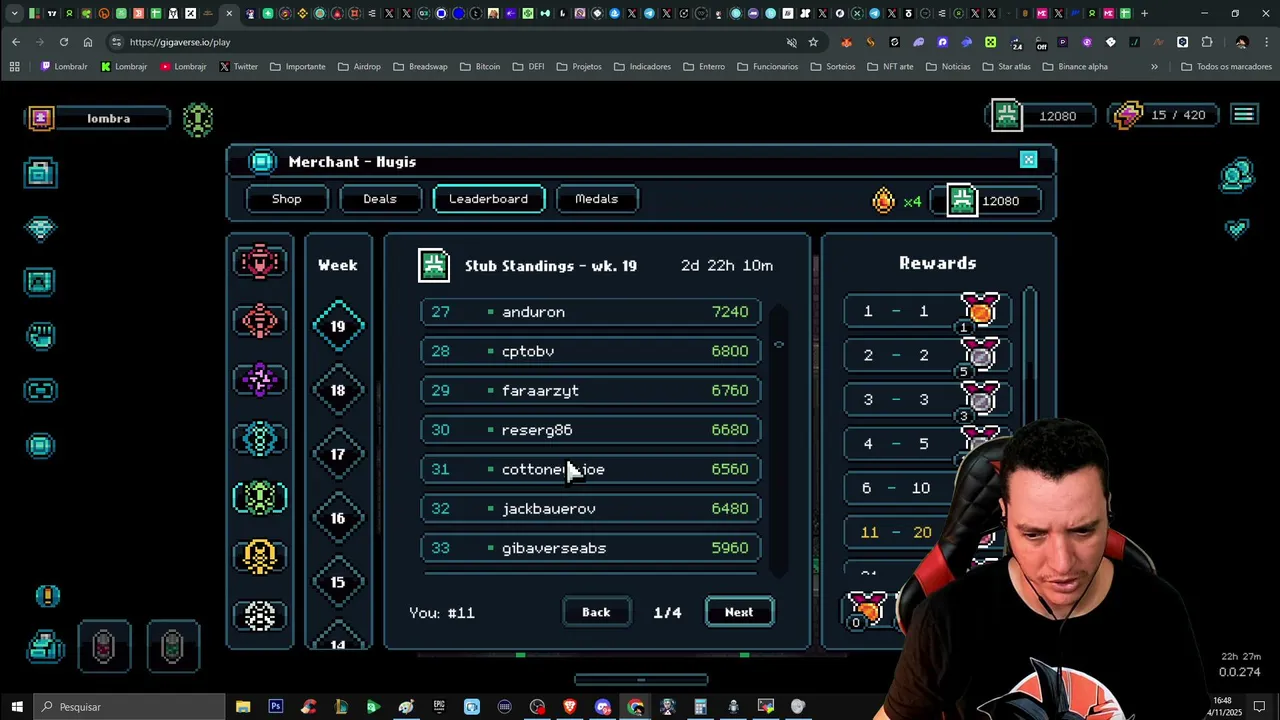Open the Twitter bookmark
The width and height of the screenshot is (1280, 720).
tap(238, 67)
